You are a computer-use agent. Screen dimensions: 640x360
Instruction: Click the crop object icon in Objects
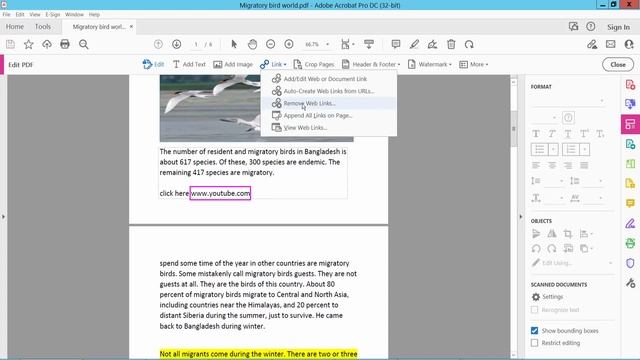click(x=568, y=233)
